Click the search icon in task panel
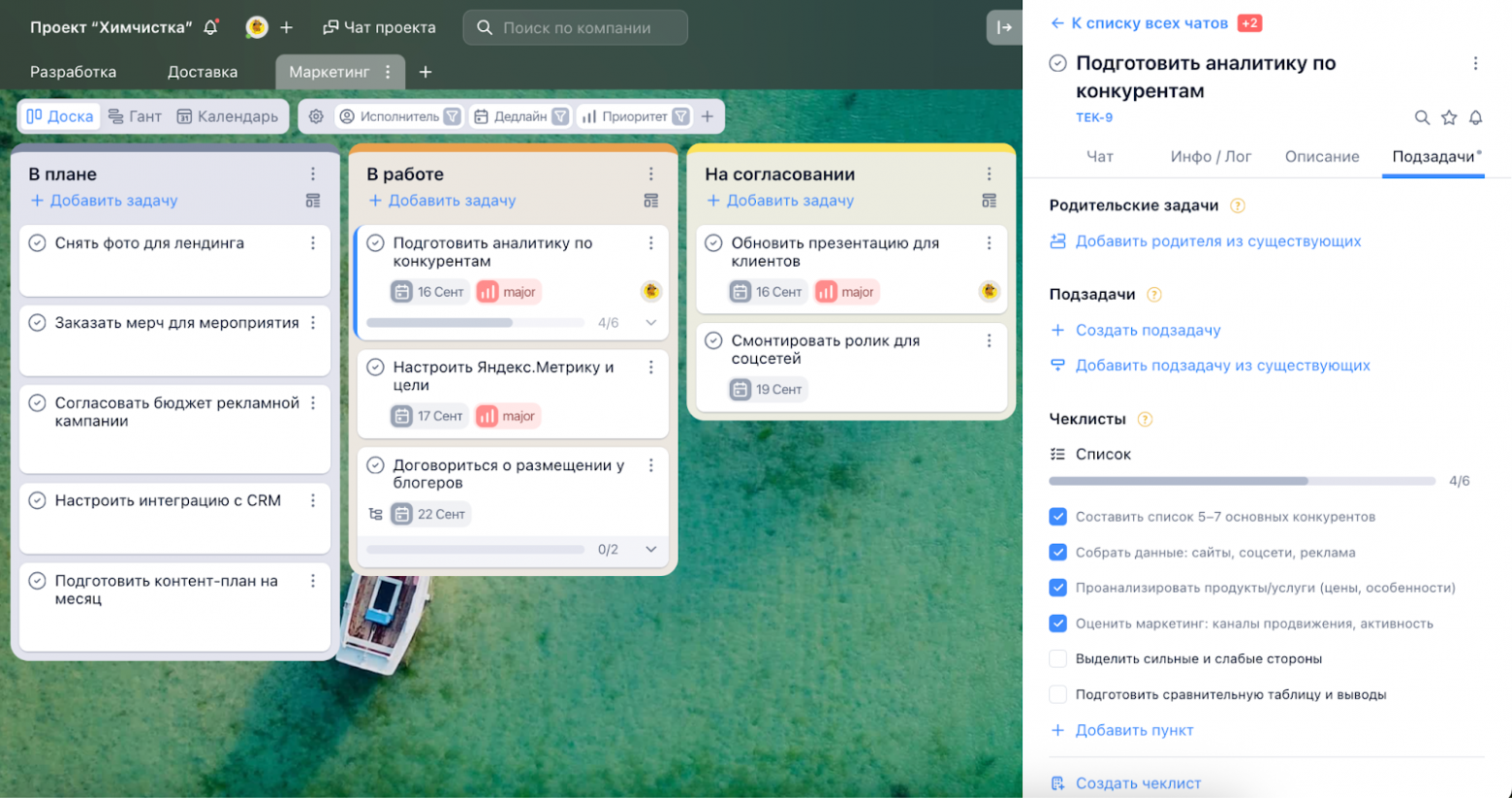Screen dimensions: 1512x798 click(1422, 117)
